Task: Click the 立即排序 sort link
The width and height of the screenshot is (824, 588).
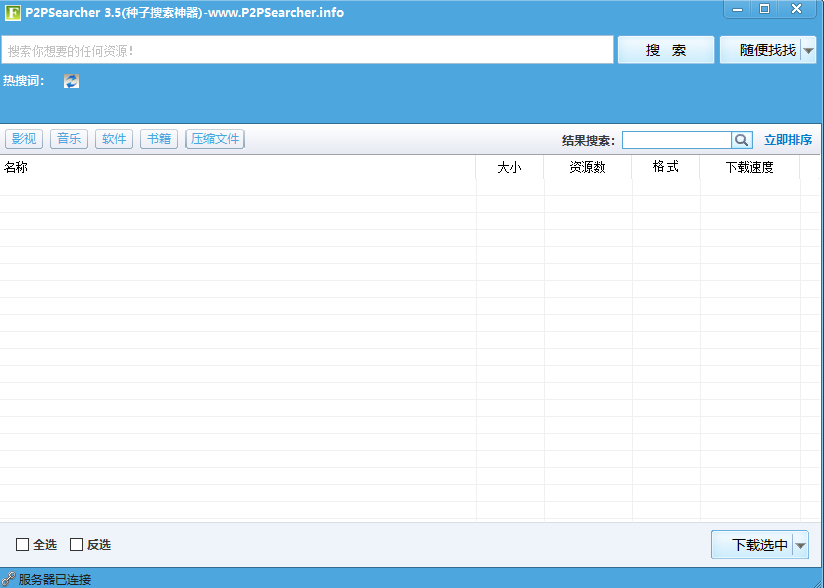Action: [x=789, y=140]
